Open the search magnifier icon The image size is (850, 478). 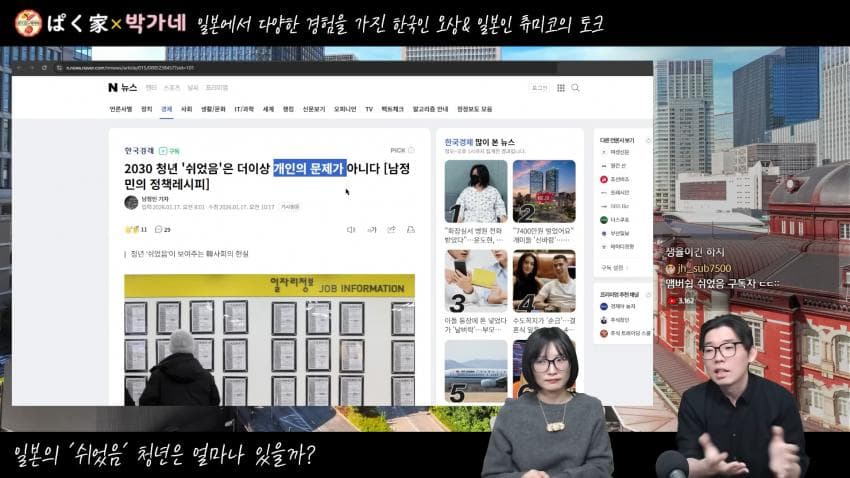tap(574, 88)
